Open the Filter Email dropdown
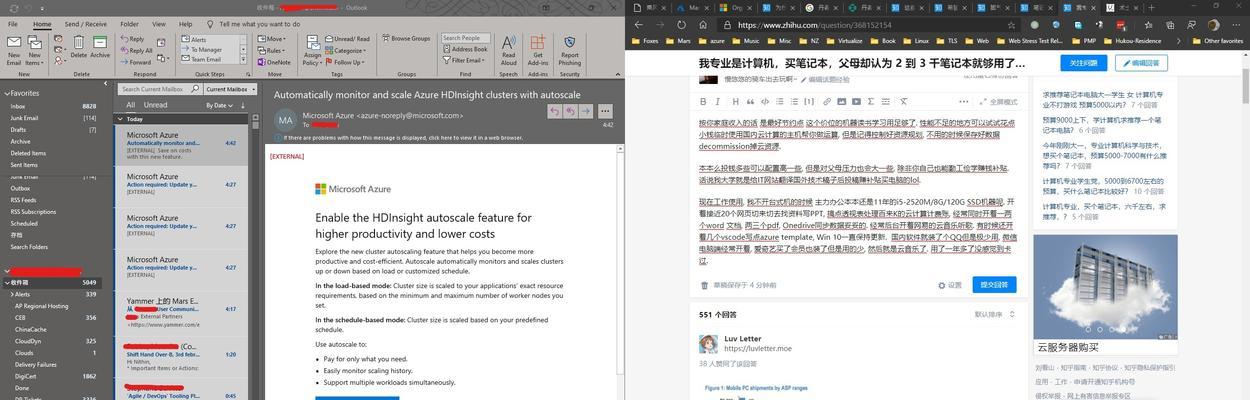The width and height of the screenshot is (1250, 400). 466,60
